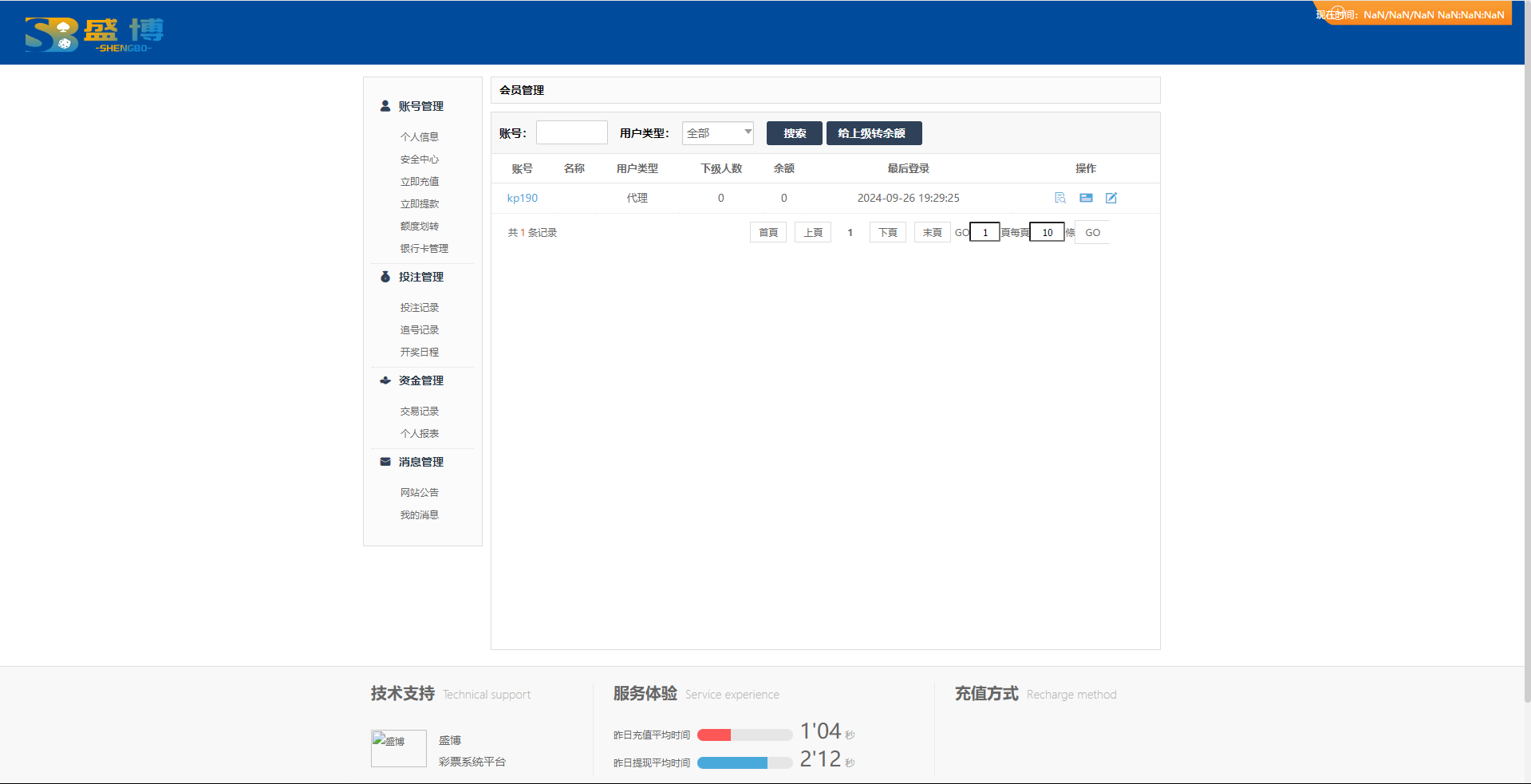Click the 账号管理 person icon in sidebar
The width and height of the screenshot is (1531, 784).
click(x=385, y=106)
